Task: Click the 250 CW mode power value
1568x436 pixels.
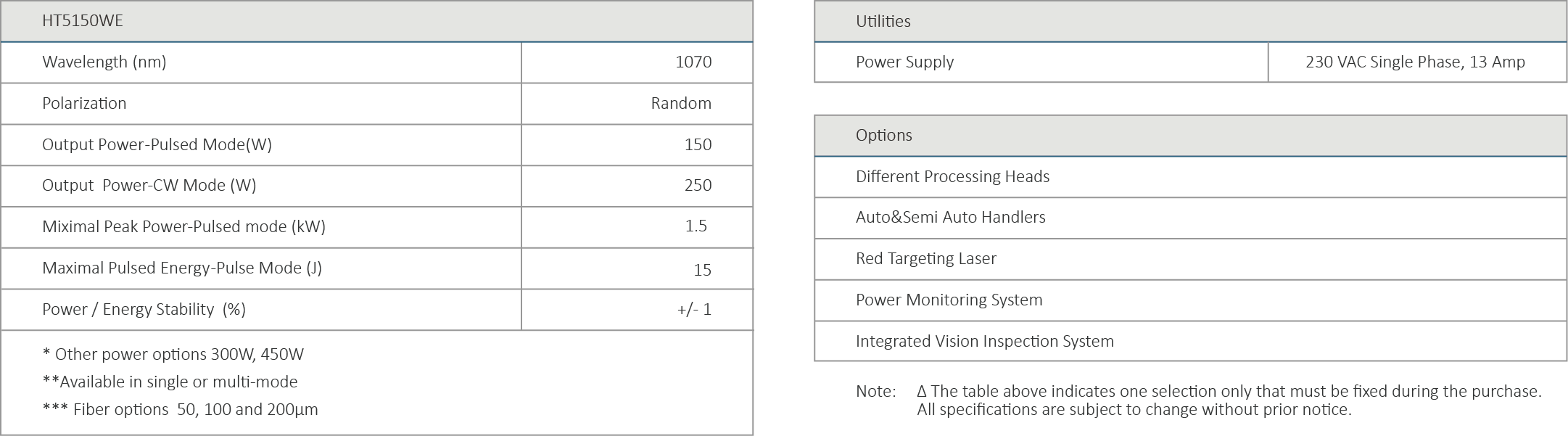Action: 697,186
